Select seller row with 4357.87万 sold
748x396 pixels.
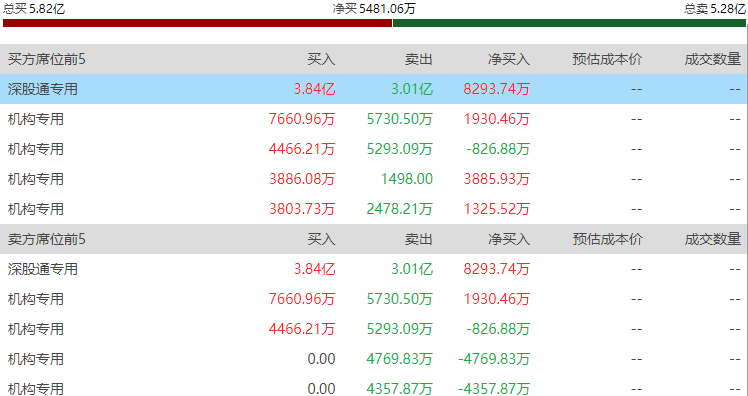pos(374,387)
